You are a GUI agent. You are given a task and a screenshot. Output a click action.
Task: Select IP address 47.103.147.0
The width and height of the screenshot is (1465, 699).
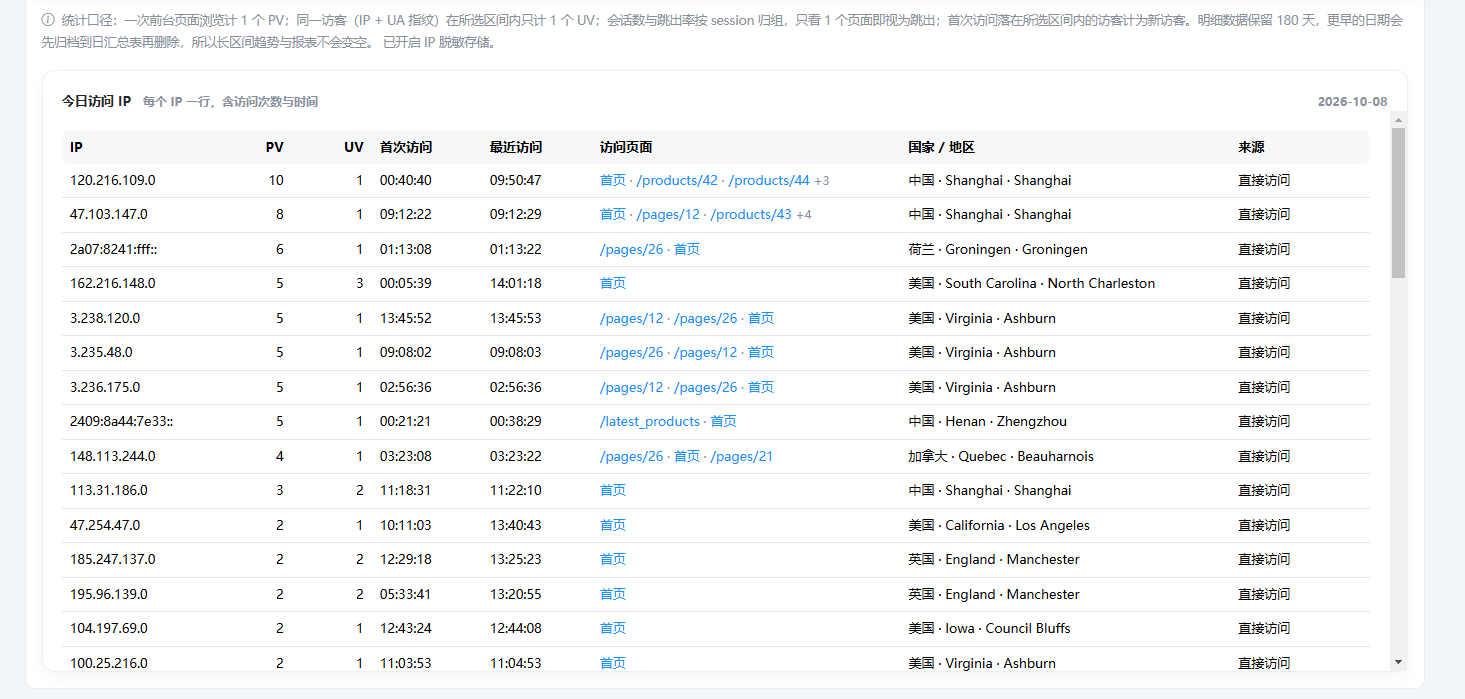109,215
